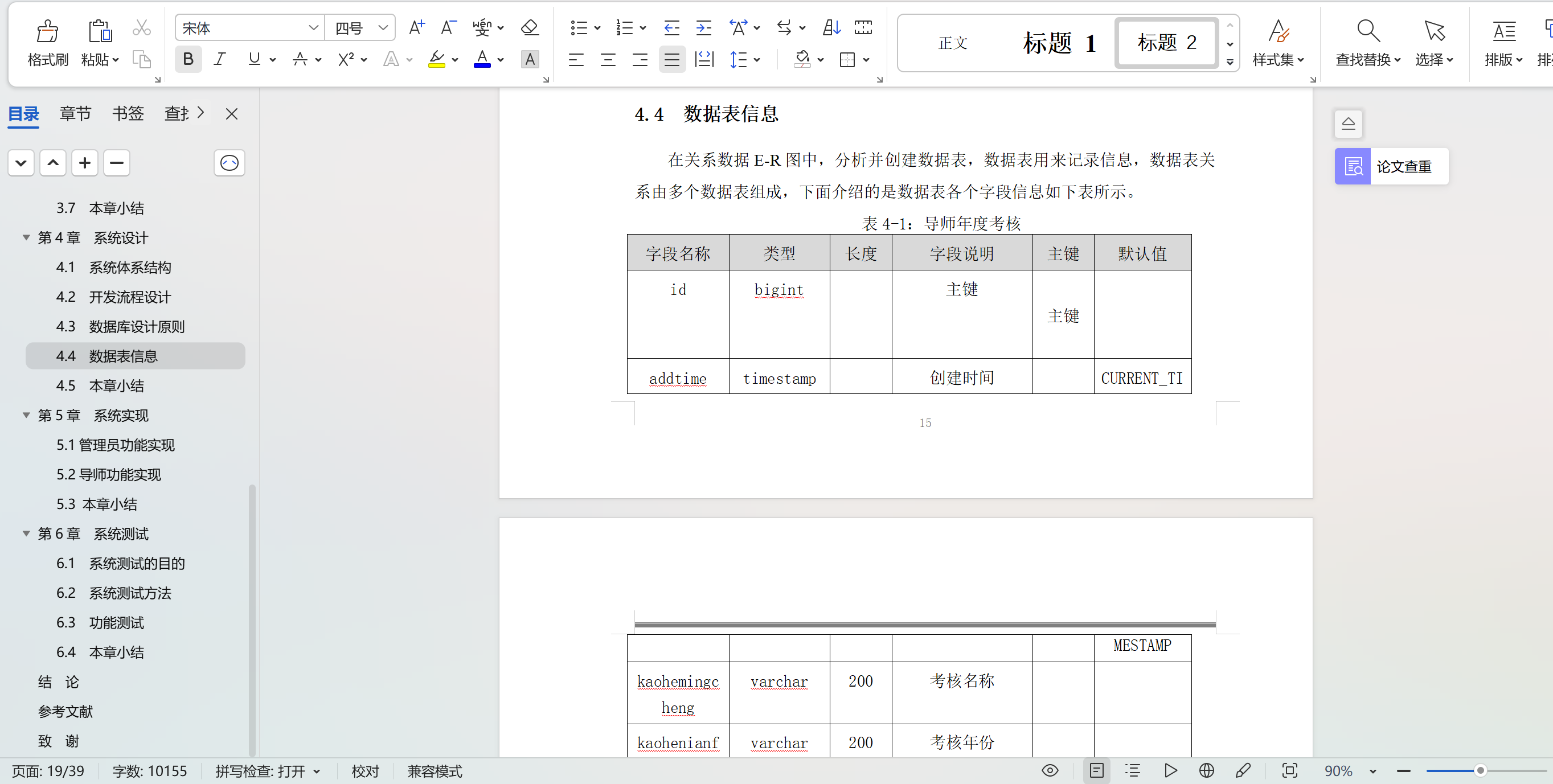Show more navigation tabs with chevron

(x=201, y=113)
